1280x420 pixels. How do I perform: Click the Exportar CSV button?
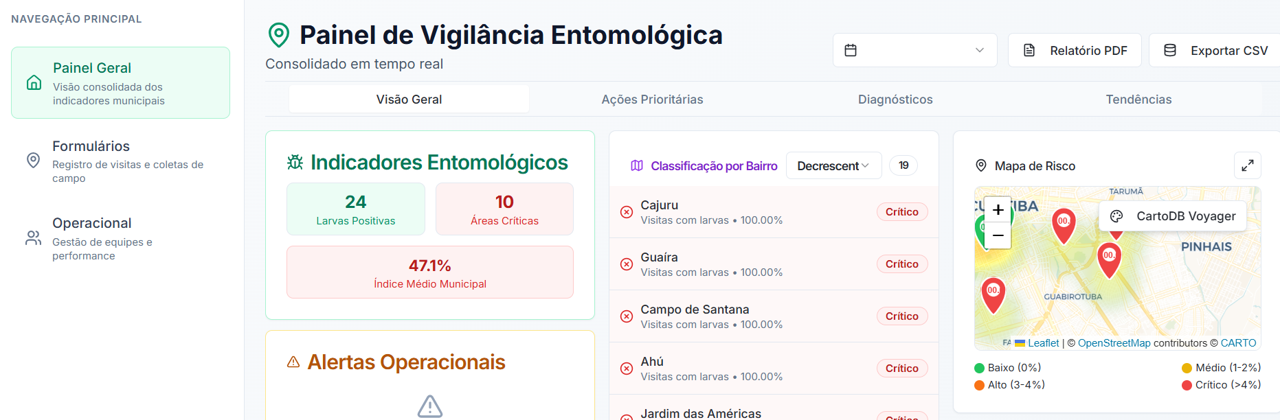click(x=1216, y=50)
